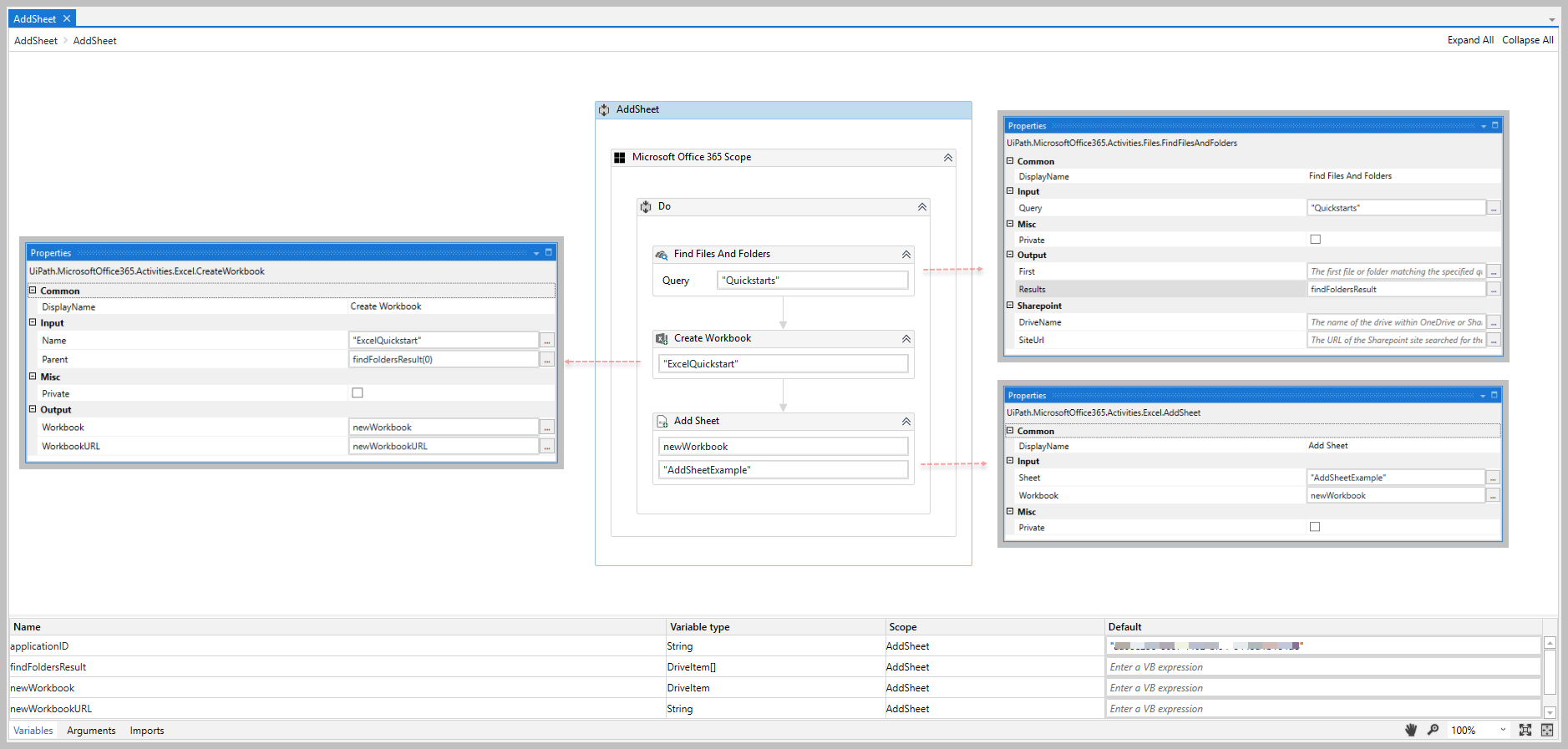The width and height of the screenshot is (1568, 749).
Task: Collapse Input group in AddSheet properties
Action: 1010,461
